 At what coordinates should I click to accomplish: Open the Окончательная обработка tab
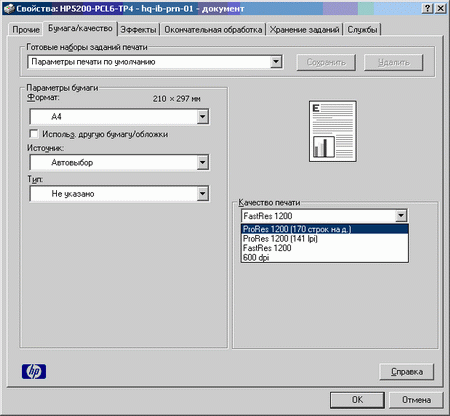(x=213, y=30)
